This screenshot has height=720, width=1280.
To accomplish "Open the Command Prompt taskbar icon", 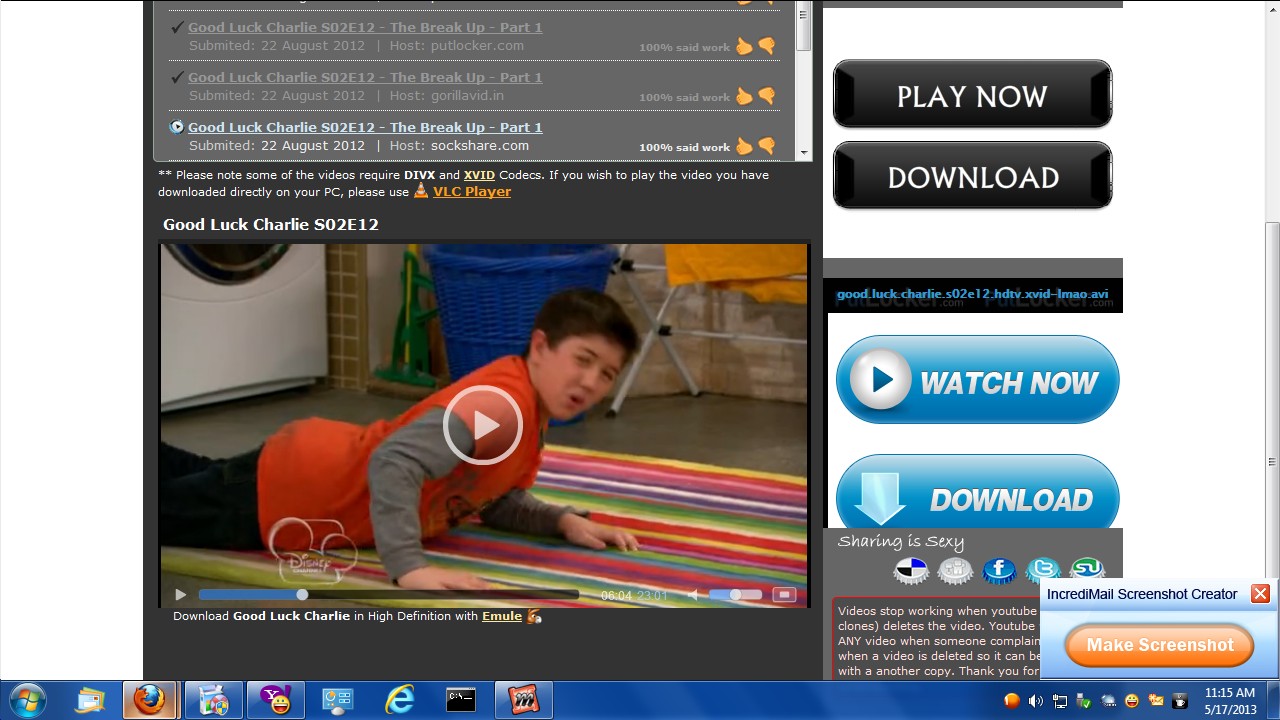I will (460, 700).
